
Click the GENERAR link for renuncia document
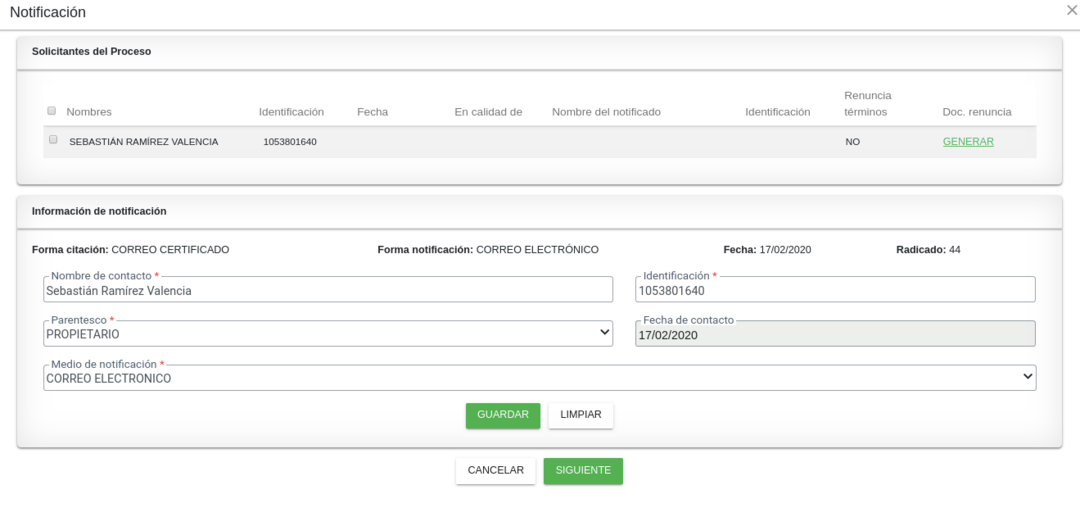967,142
